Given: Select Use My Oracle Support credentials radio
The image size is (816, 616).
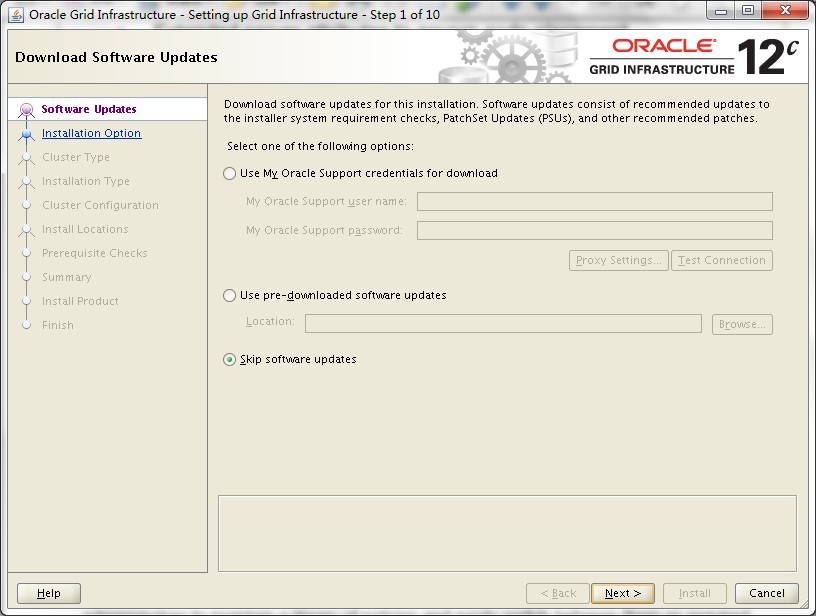Looking at the screenshot, I should point(230,173).
